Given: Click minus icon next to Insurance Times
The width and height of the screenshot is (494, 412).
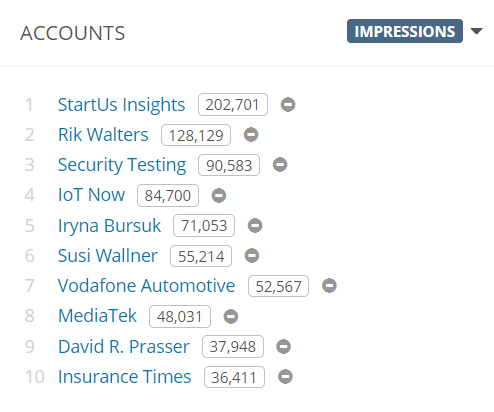Looking at the screenshot, I should (x=285, y=377).
